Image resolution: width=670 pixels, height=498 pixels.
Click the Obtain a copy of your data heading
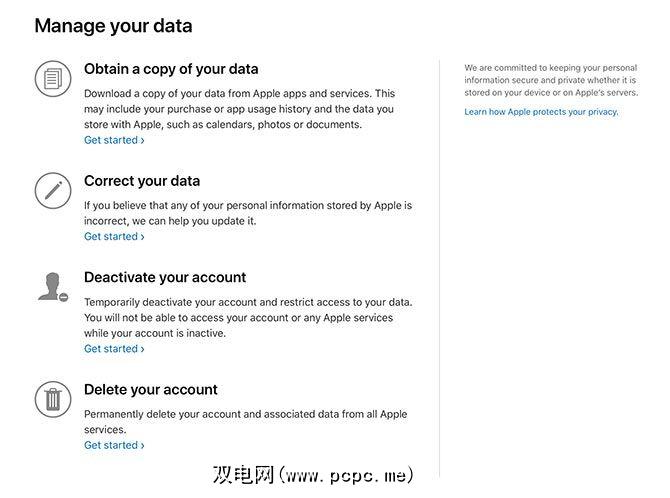tap(171, 70)
